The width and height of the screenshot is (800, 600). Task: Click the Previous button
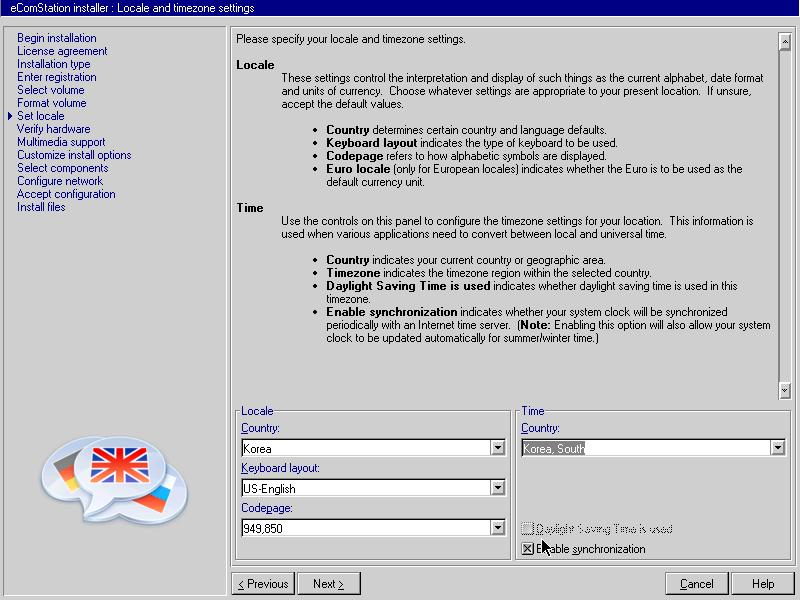(263, 584)
